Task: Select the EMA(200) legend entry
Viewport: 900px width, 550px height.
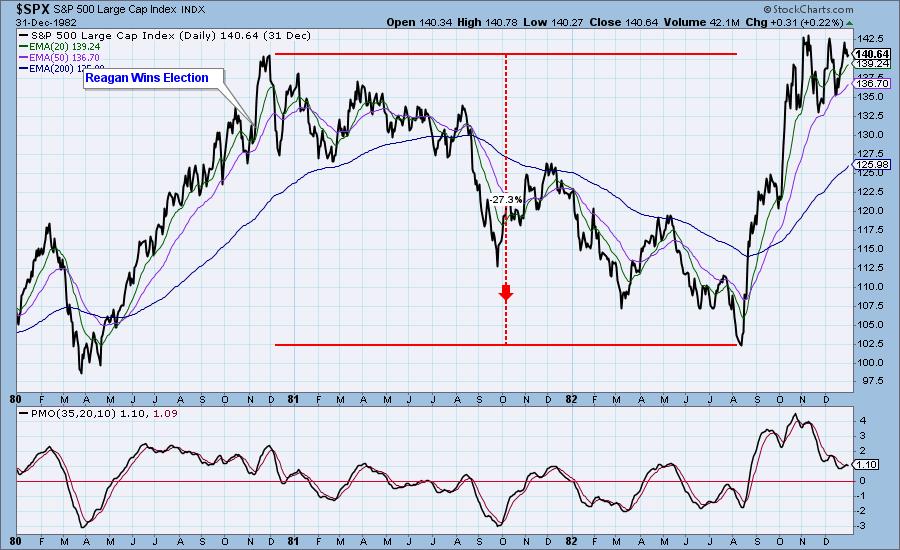Action: 61,68
